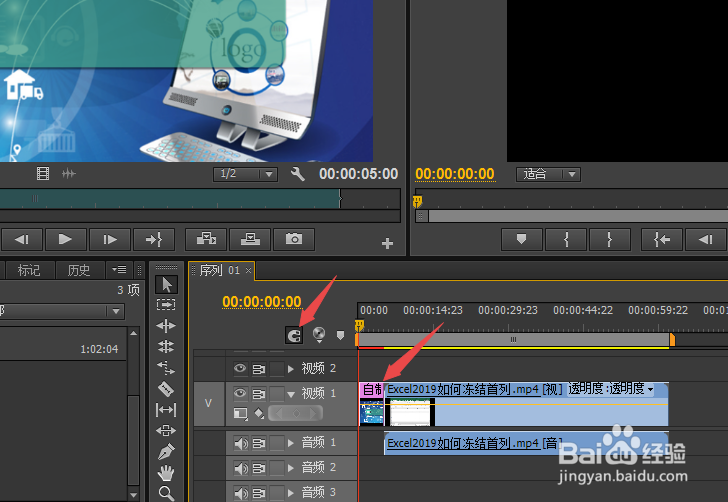
Task: Click the drag video only filmstrip icon
Action: tap(43, 174)
